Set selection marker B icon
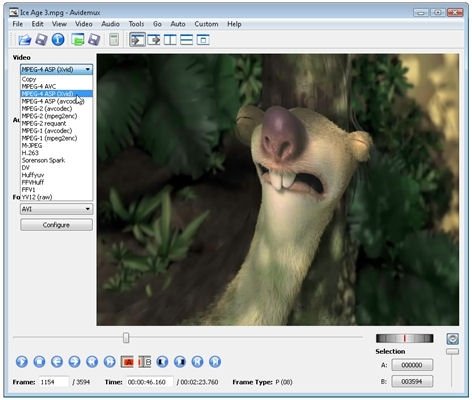The image size is (472, 400). pyautogui.click(x=145, y=362)
